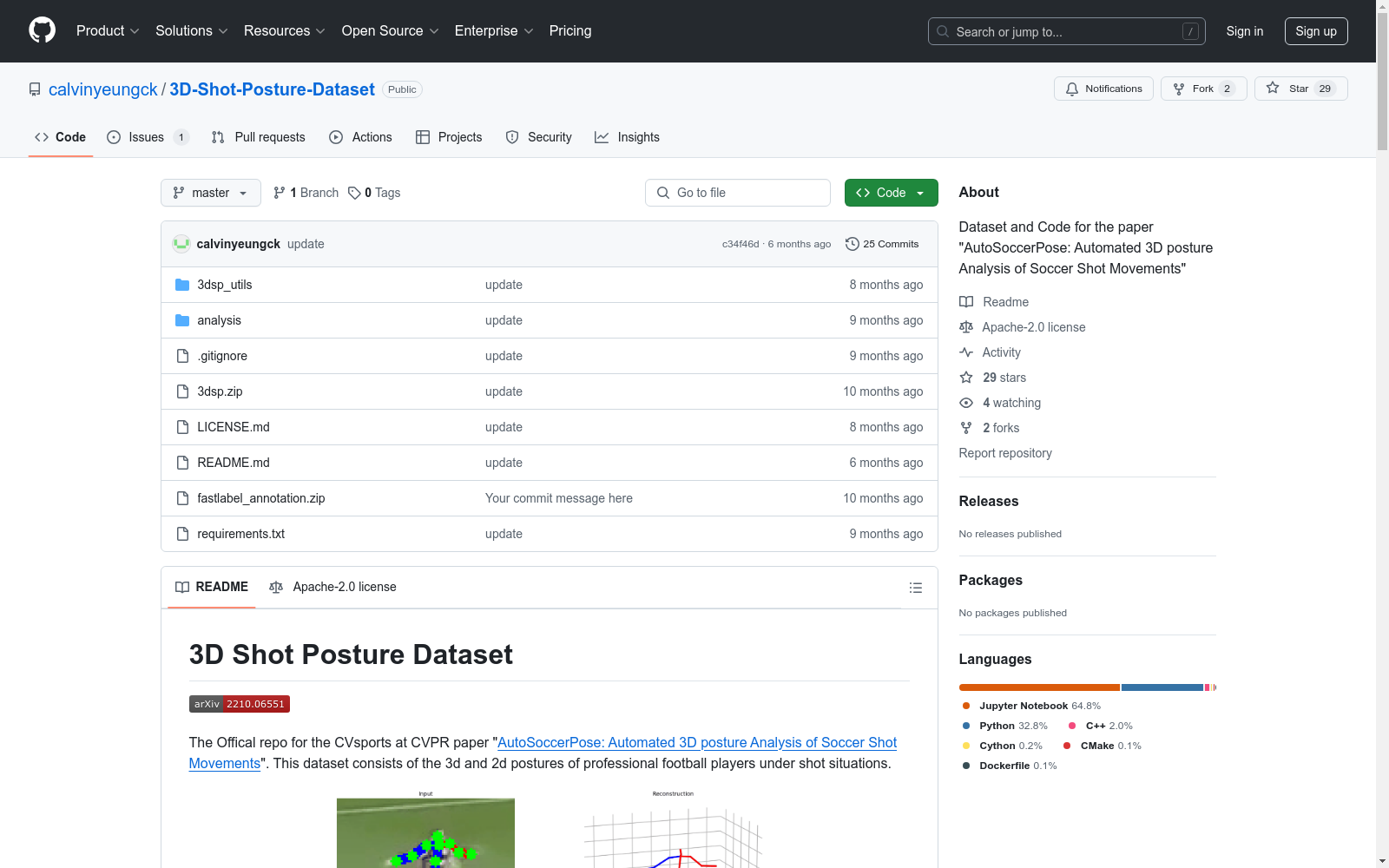Expand the Open Source menu
Image resolution: width=1389 pixels, height=868 pixels.
391,30
